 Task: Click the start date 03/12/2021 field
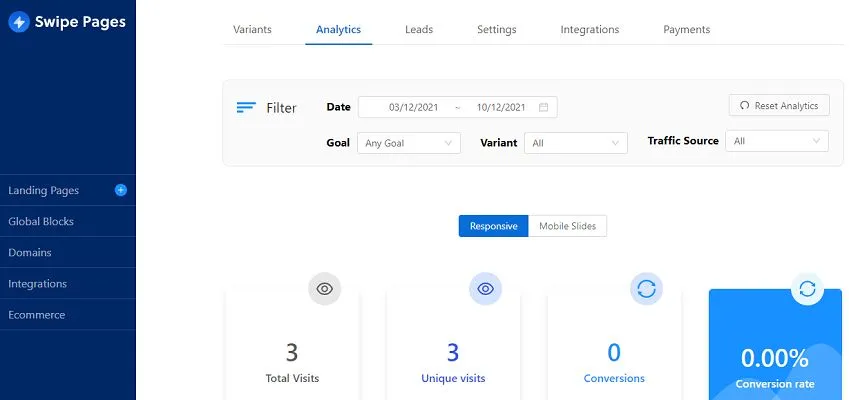(x=413, y=107)
